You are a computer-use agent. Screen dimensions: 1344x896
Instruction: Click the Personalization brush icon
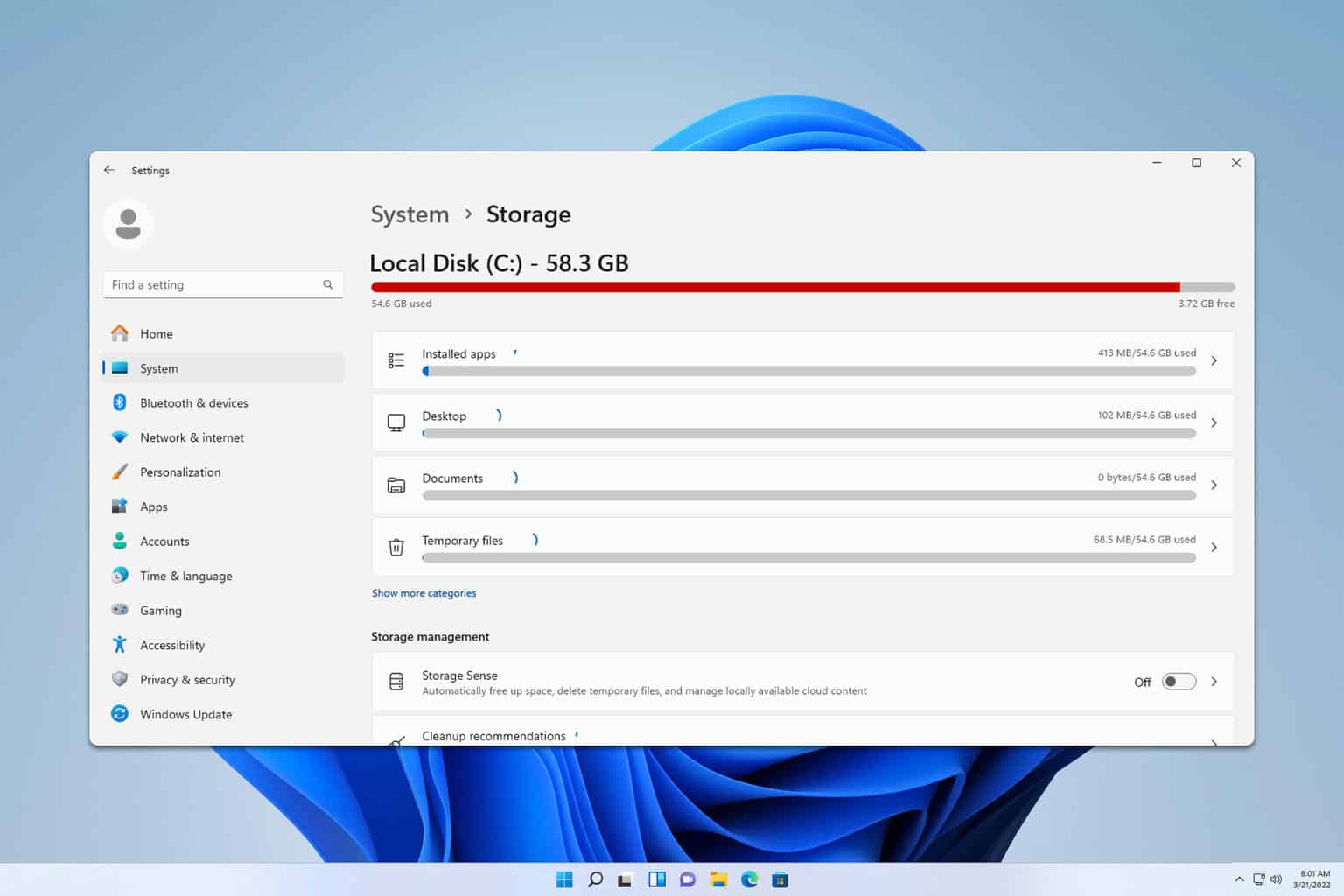coord(120,472)
